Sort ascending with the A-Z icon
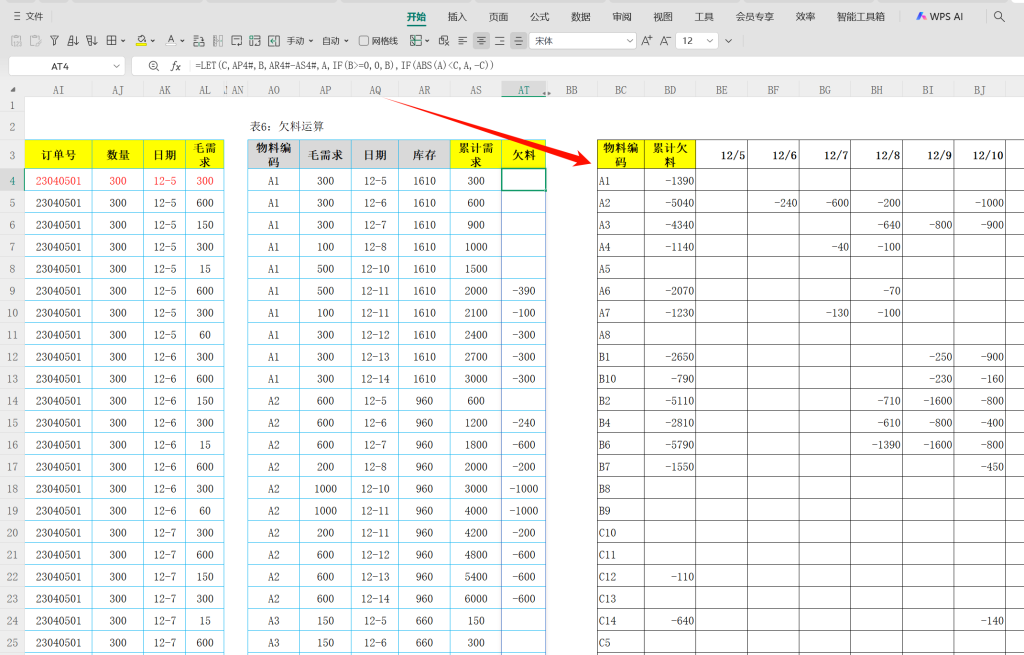This screenshot has width=1024, height=655. [73, 40]
